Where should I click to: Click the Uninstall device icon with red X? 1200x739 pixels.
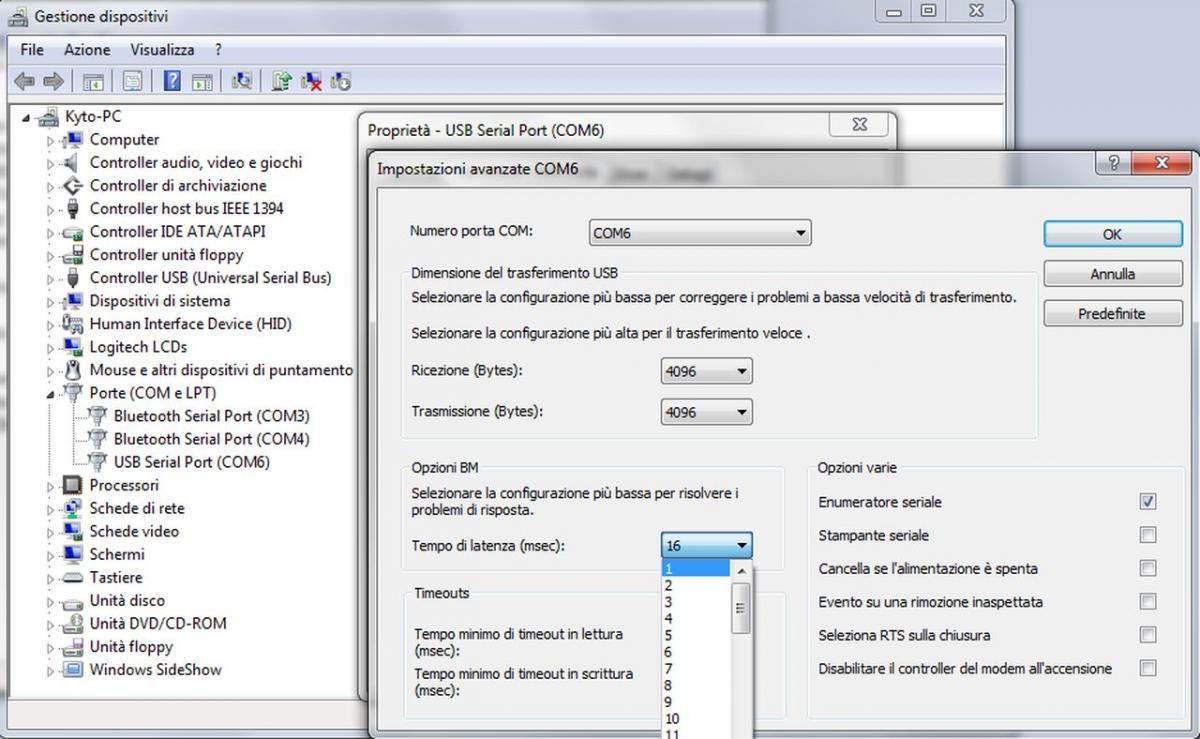312,81
